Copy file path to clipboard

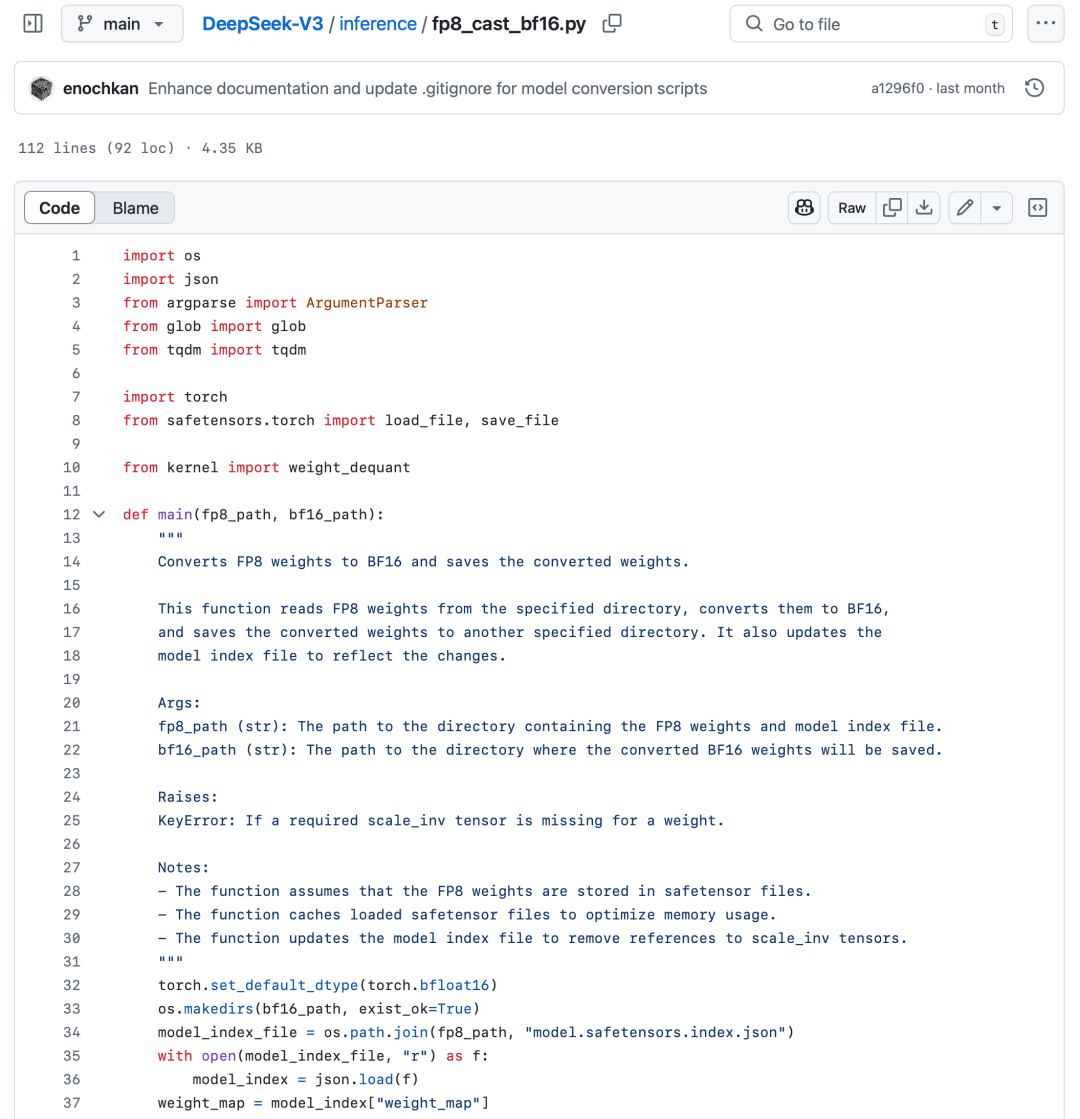(x=612, y=24)
